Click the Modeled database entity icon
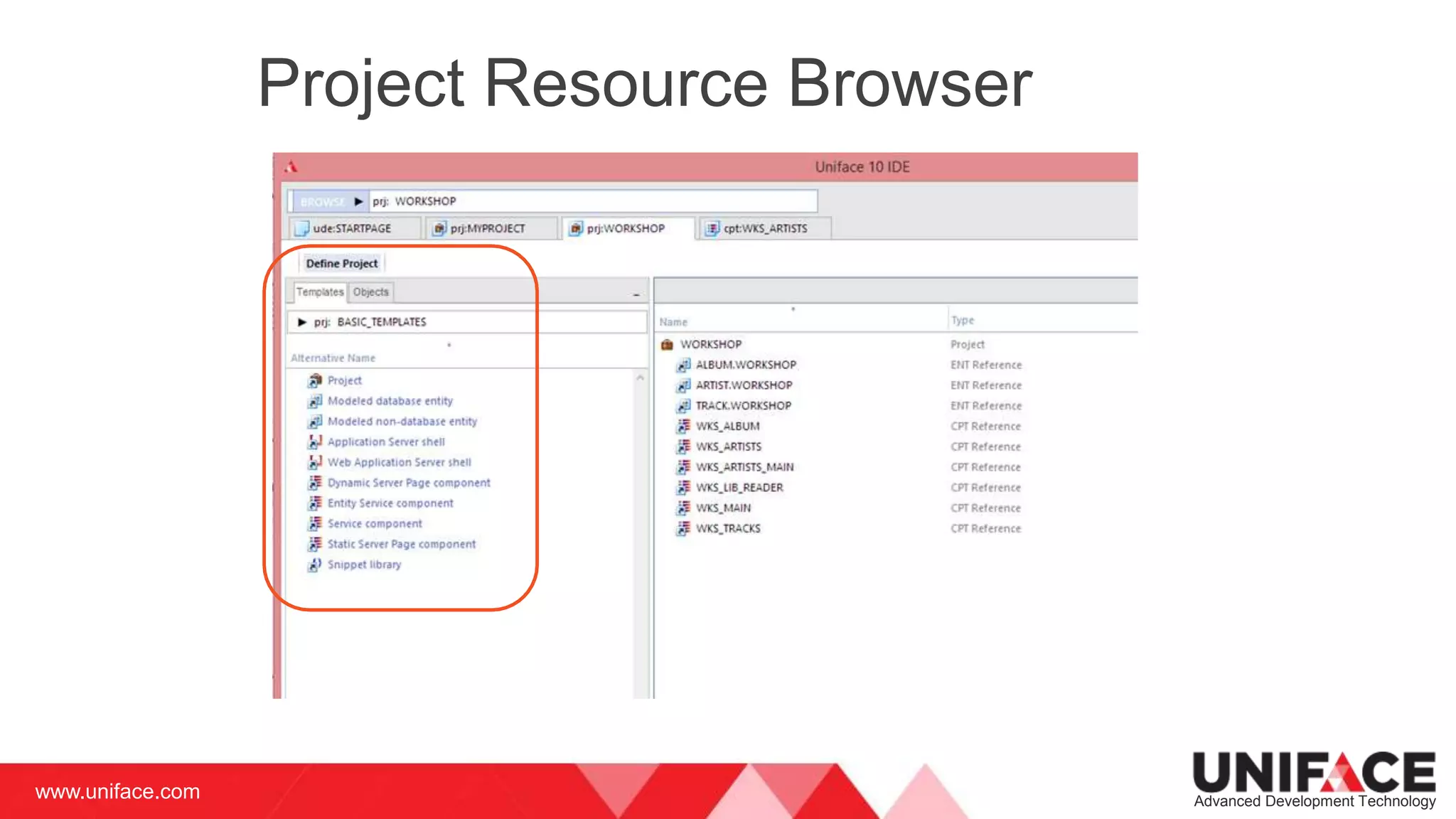This screenshot has width=1456, height=819. (x=314, y=402)
